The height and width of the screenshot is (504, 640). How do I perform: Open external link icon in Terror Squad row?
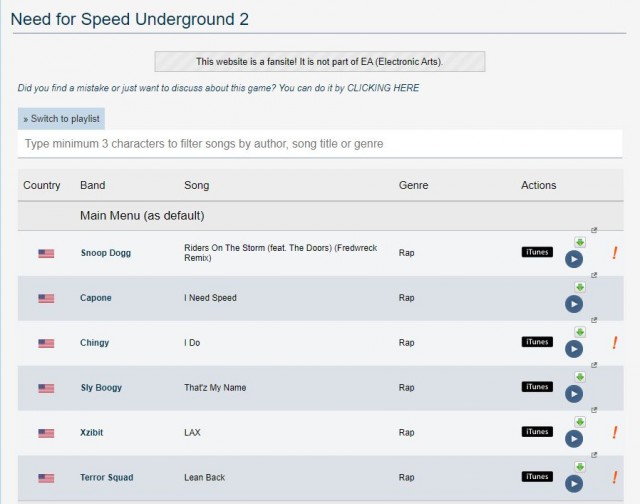(x=594, y=455)
